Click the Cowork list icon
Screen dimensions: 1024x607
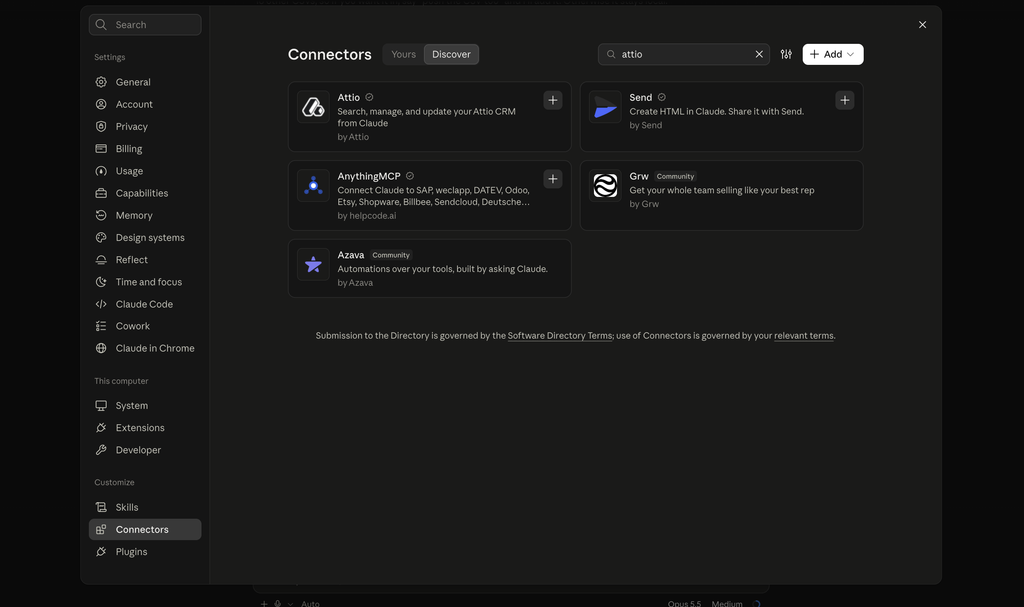point(101,326)
